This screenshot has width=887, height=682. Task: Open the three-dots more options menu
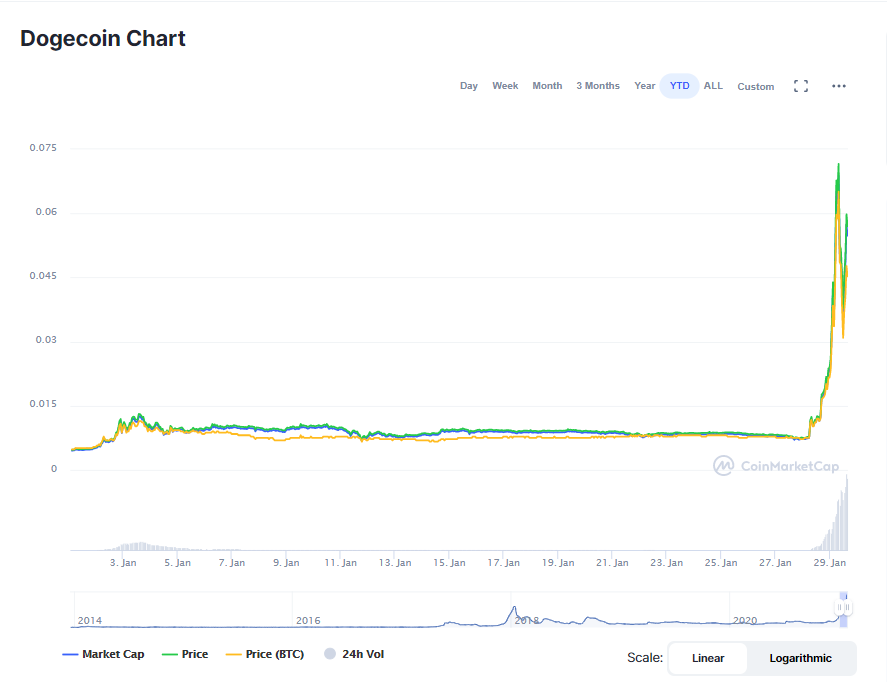(x=838, y=86)
